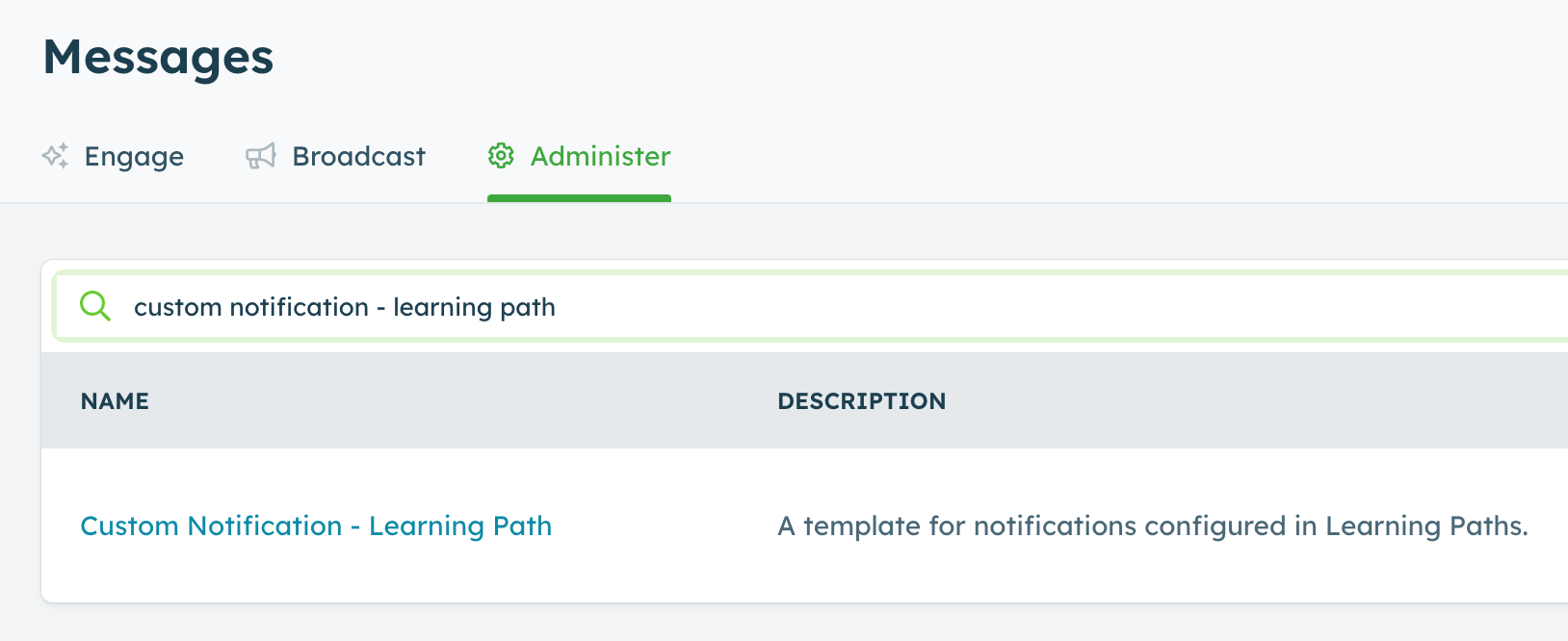This screenshot has width=1568, height=641.
Task: Select the Administer tab label
Action: pos(600,156)
